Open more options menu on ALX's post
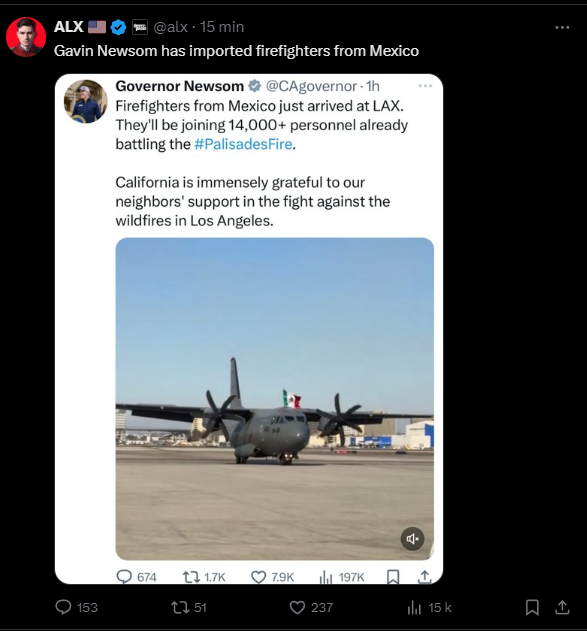This screenshot has height=631, width=587. (x=562, y=27)
